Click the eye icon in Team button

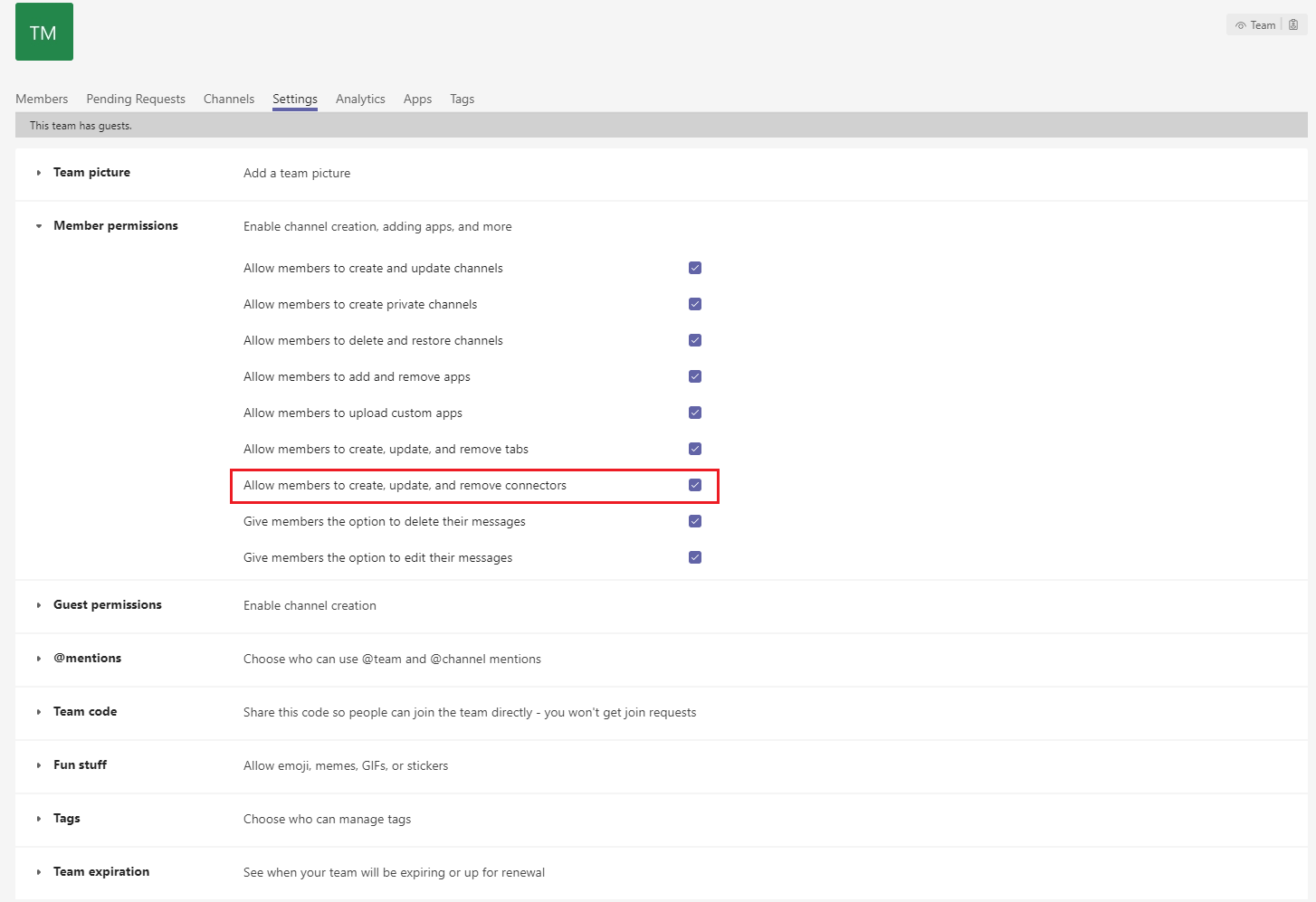1241,25
